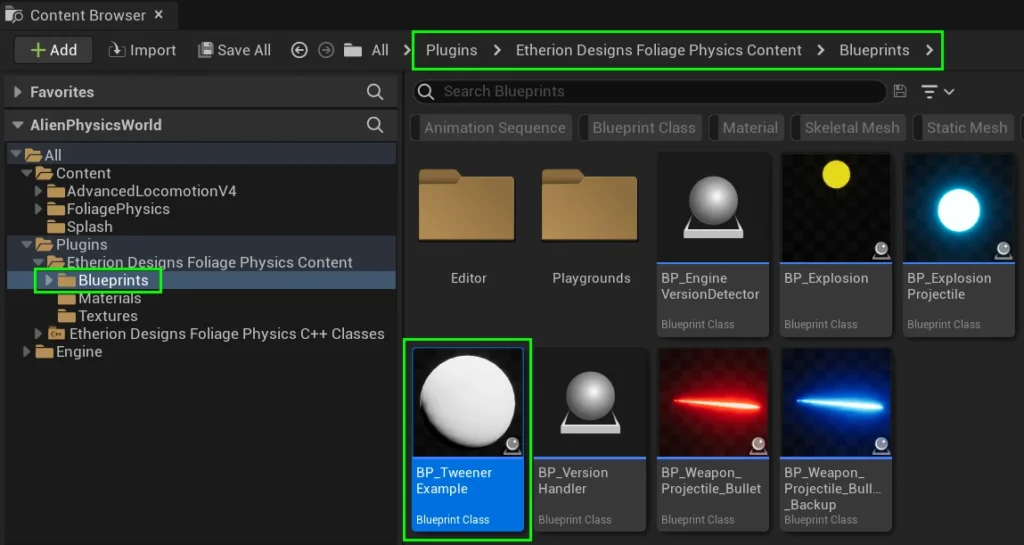Click the history forward arrow icon
The image size is (1024, 545).
[323, 50]
